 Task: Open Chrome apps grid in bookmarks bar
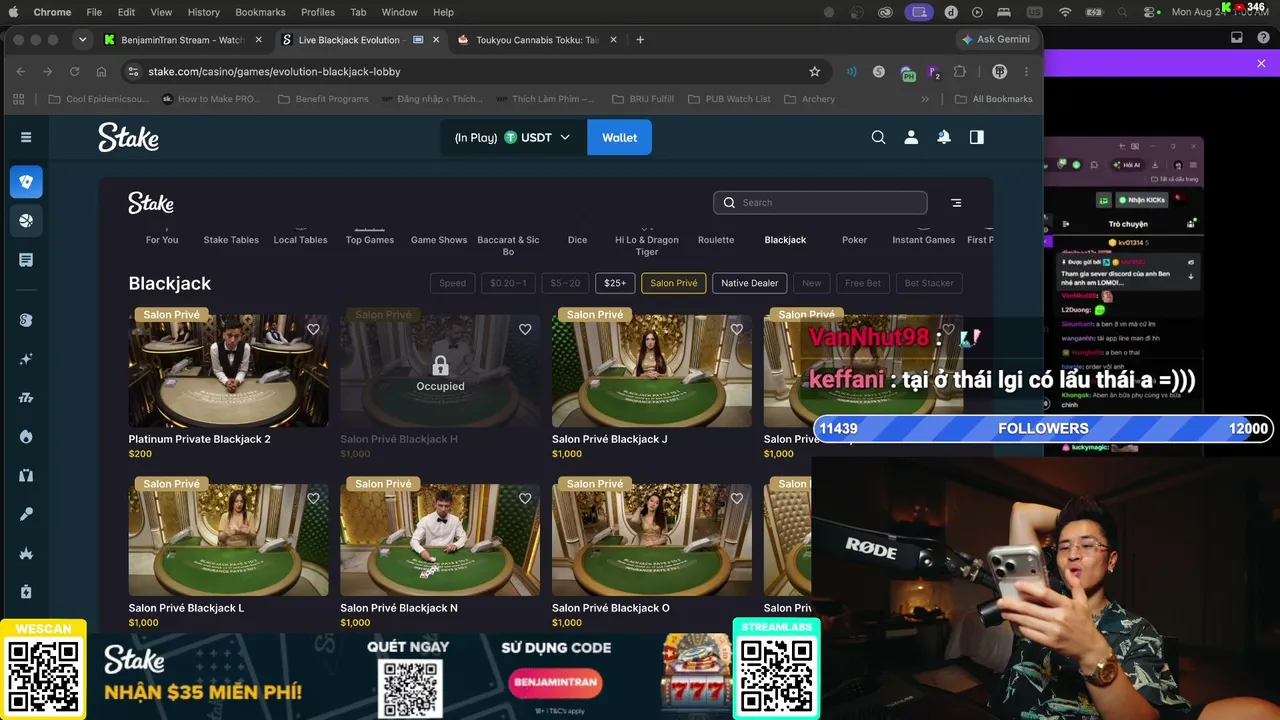[19, 99]
